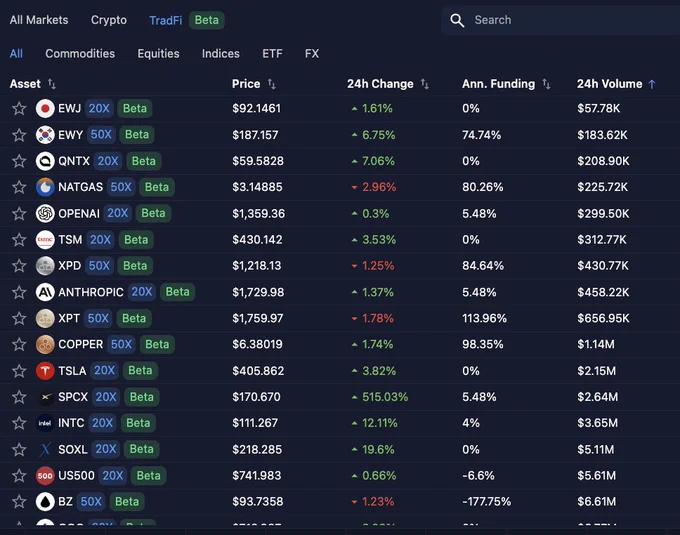Image resolution: width=680 pixels, height=535 pixels.
Task: Toggle the star next to EWY
Action: point(19,135)
